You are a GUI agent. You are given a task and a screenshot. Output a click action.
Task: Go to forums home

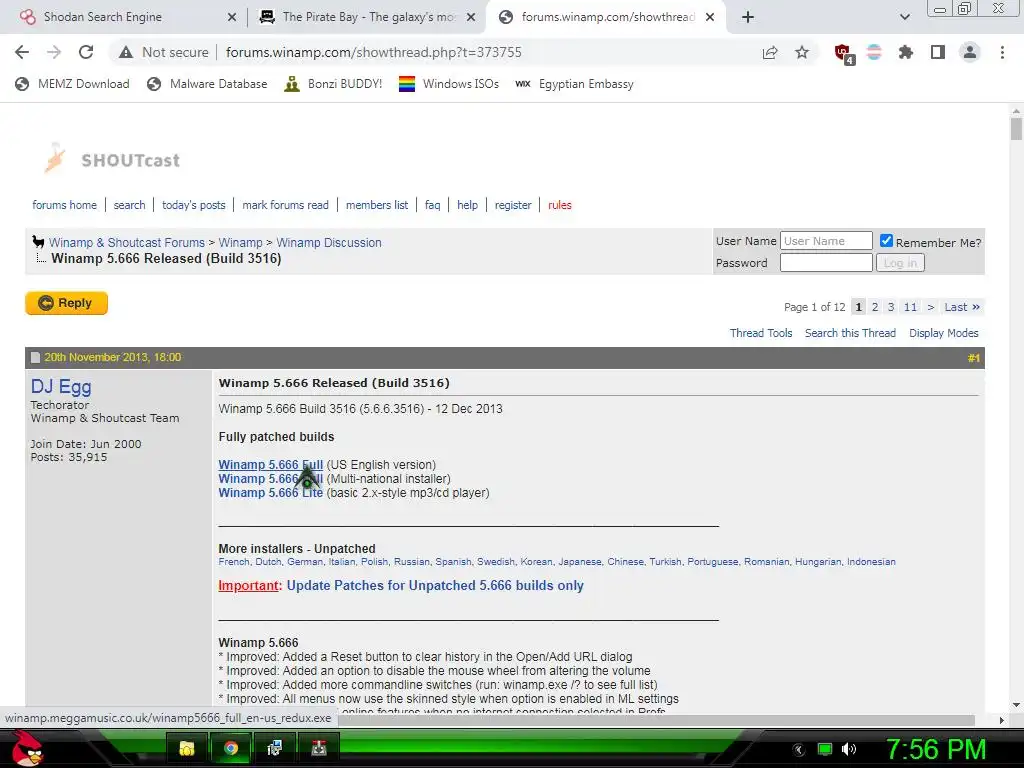(64, 205)
